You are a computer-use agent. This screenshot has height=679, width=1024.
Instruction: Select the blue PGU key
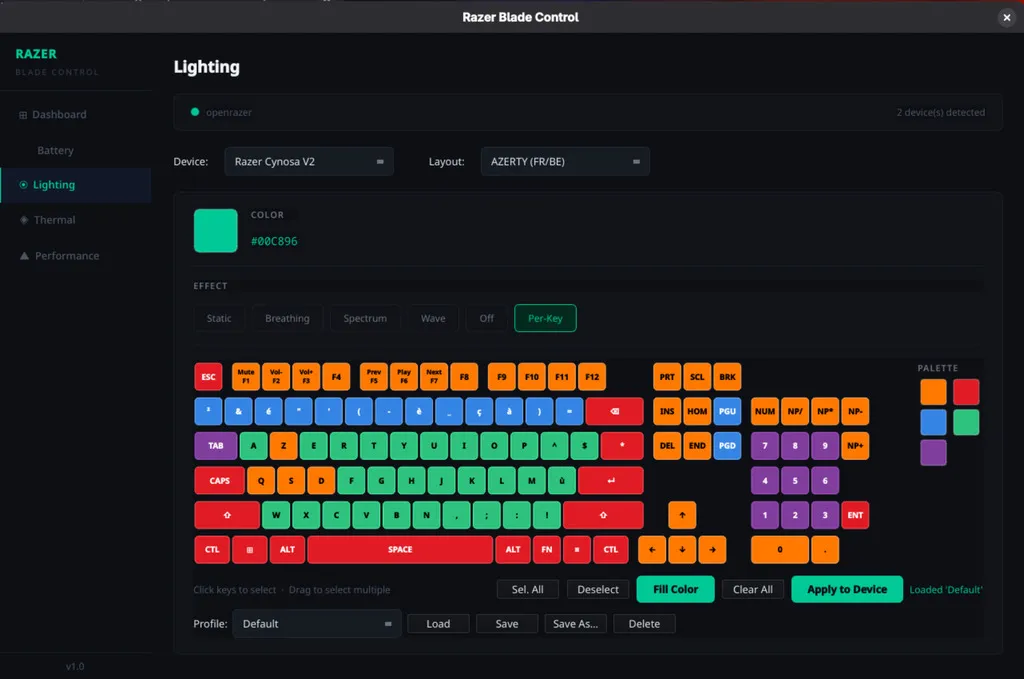[x=728, y=411]
